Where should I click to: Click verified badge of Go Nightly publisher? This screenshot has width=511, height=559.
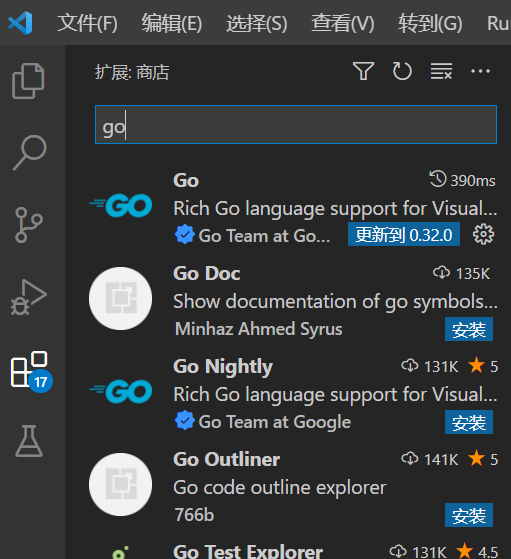tap(185, 421)
